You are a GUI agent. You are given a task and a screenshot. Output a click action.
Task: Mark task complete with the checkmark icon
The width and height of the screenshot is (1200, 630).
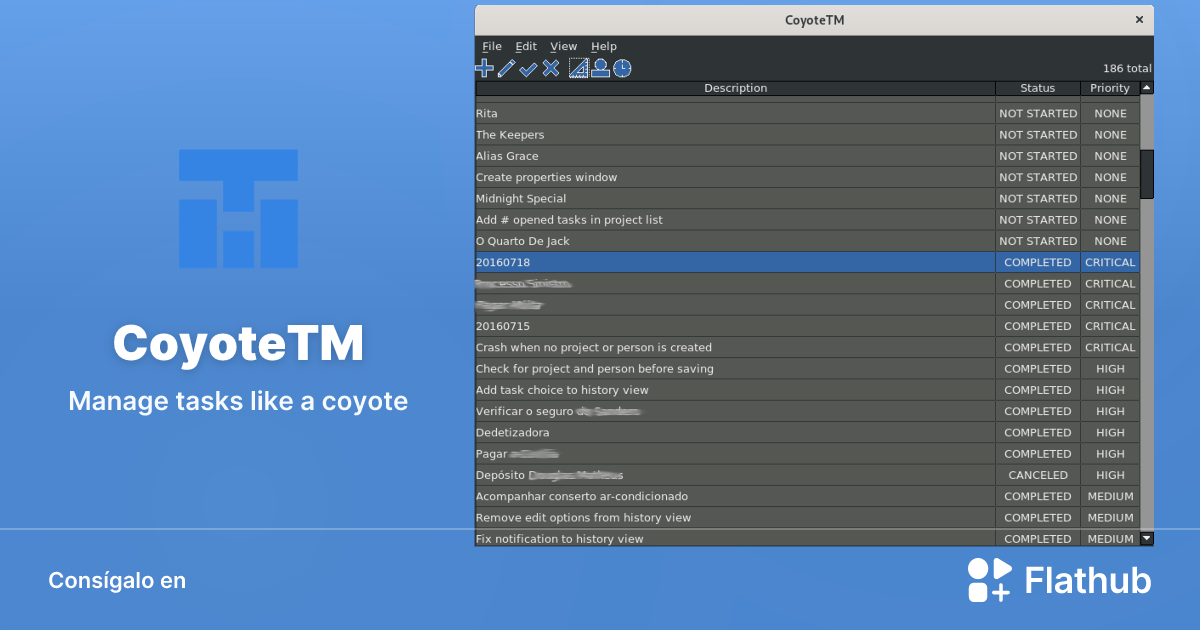pyautogui.click(x=529, y=68)
